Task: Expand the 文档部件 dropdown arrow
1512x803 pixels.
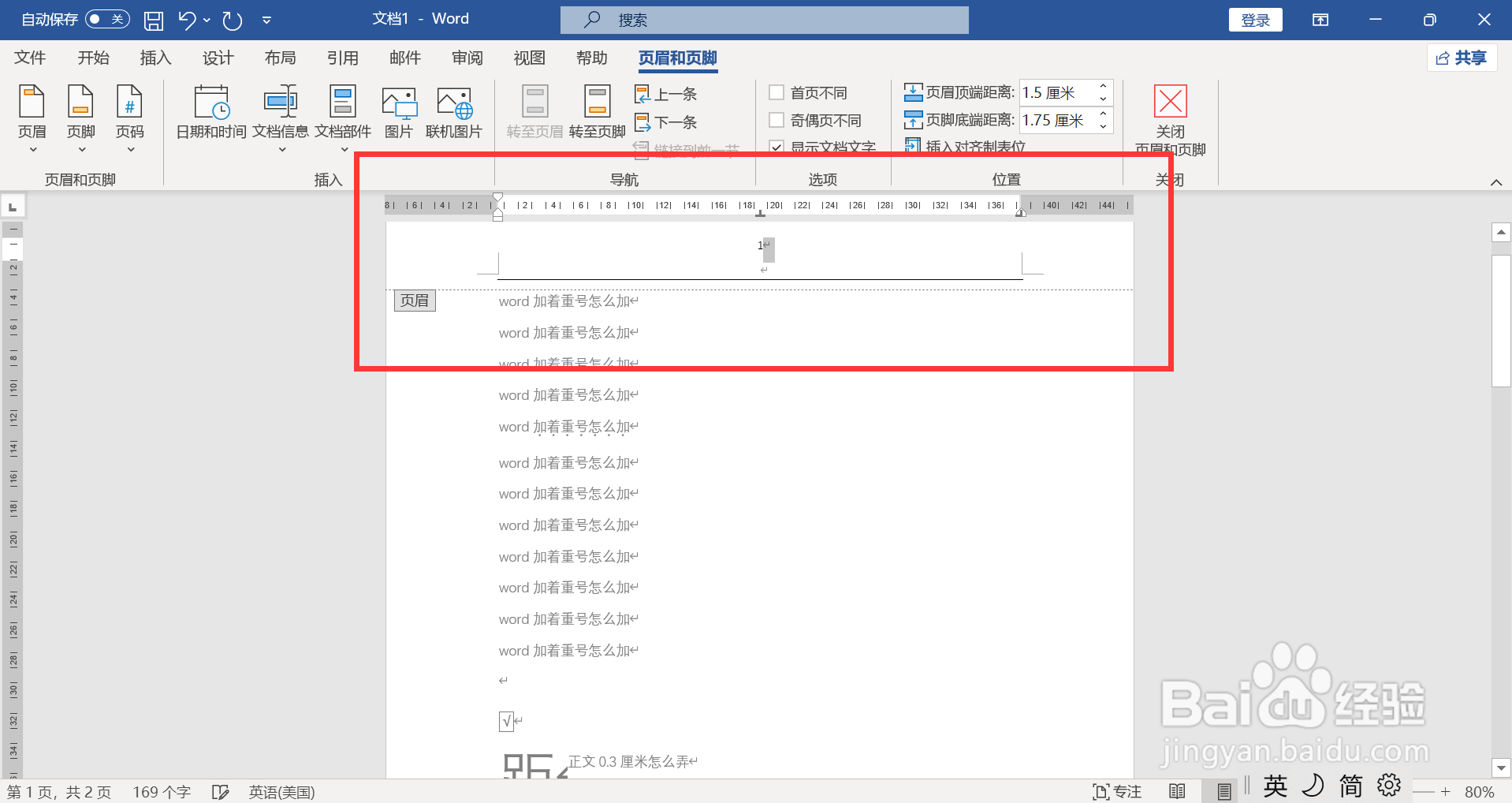Action: [x=344, y=149]
